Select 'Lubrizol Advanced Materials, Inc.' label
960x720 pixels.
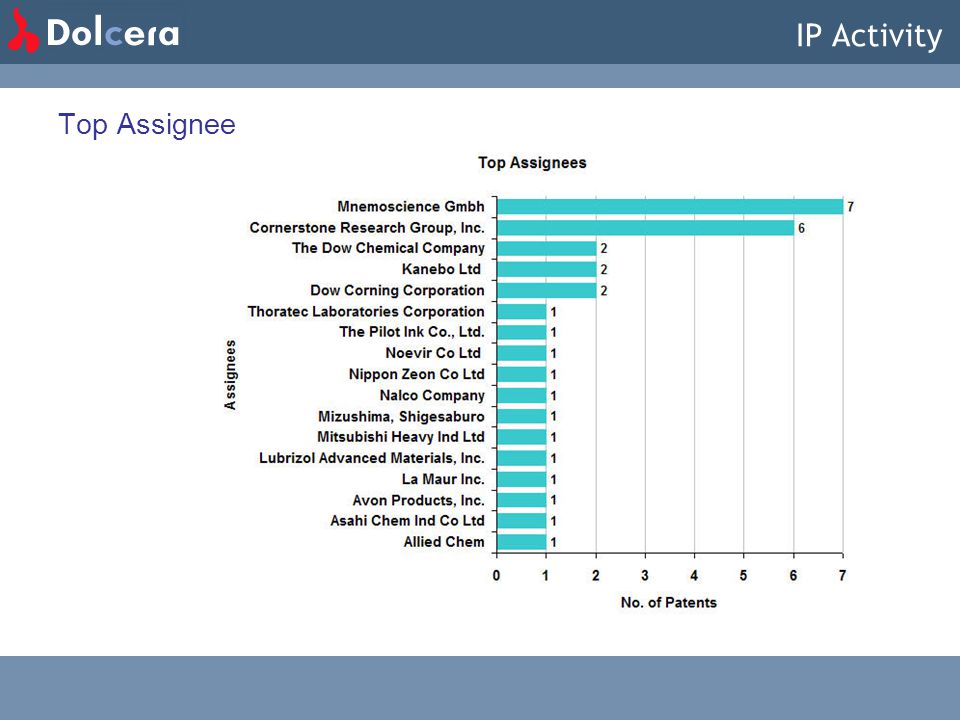click(372, 458)
